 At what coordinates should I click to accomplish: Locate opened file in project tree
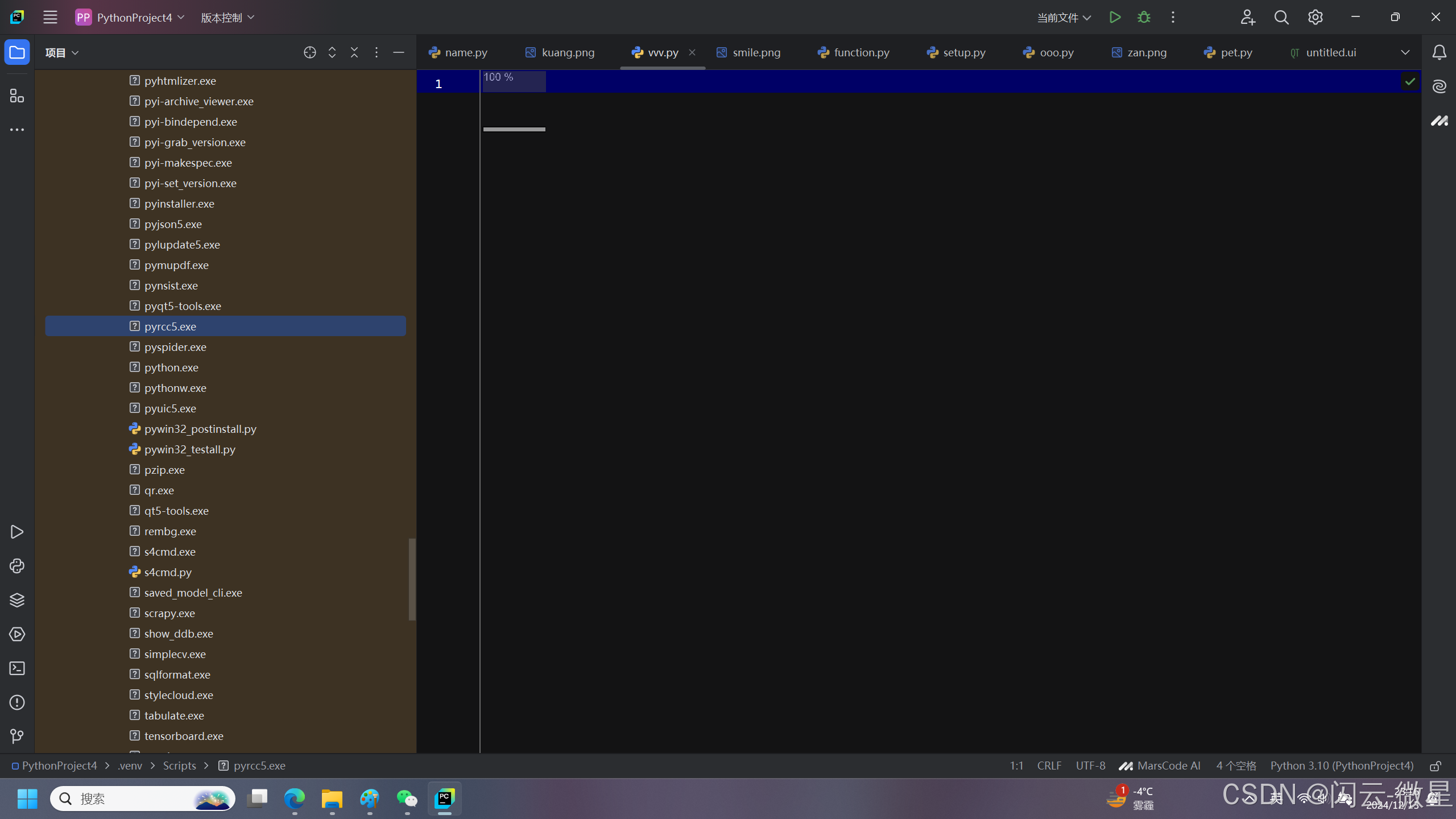(309, 52)
